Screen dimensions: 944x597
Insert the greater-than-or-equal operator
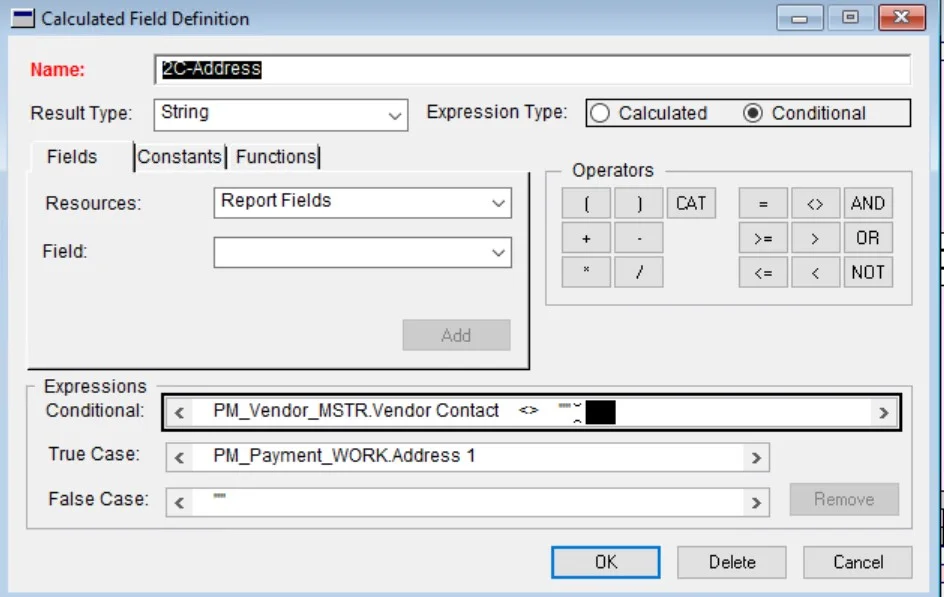tap(763, 238)
